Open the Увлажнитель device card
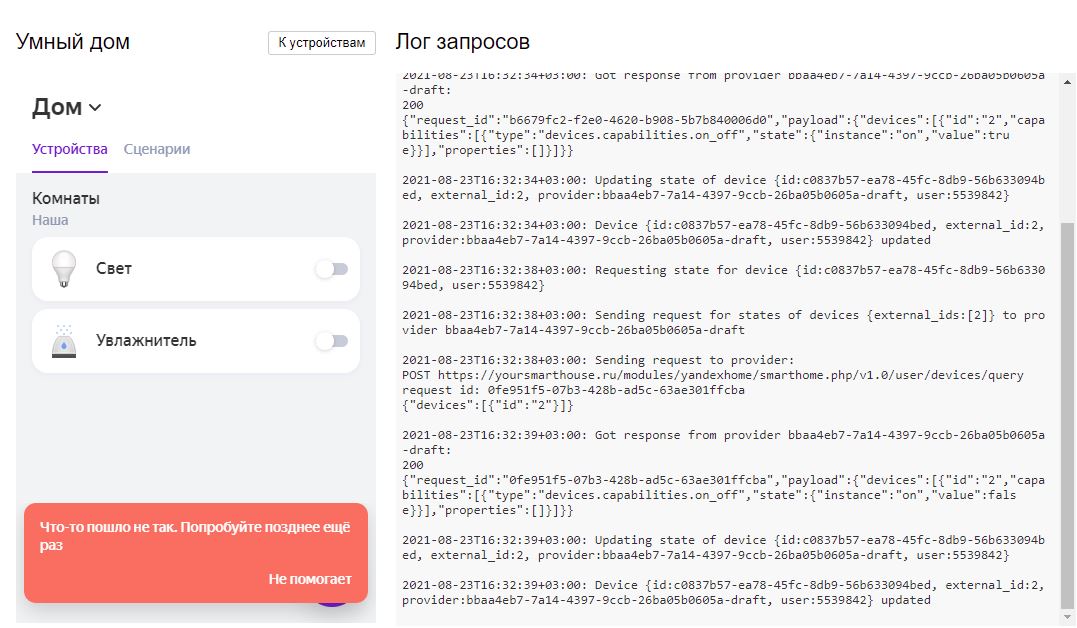1077x628 pixels. tap(196, 341)
